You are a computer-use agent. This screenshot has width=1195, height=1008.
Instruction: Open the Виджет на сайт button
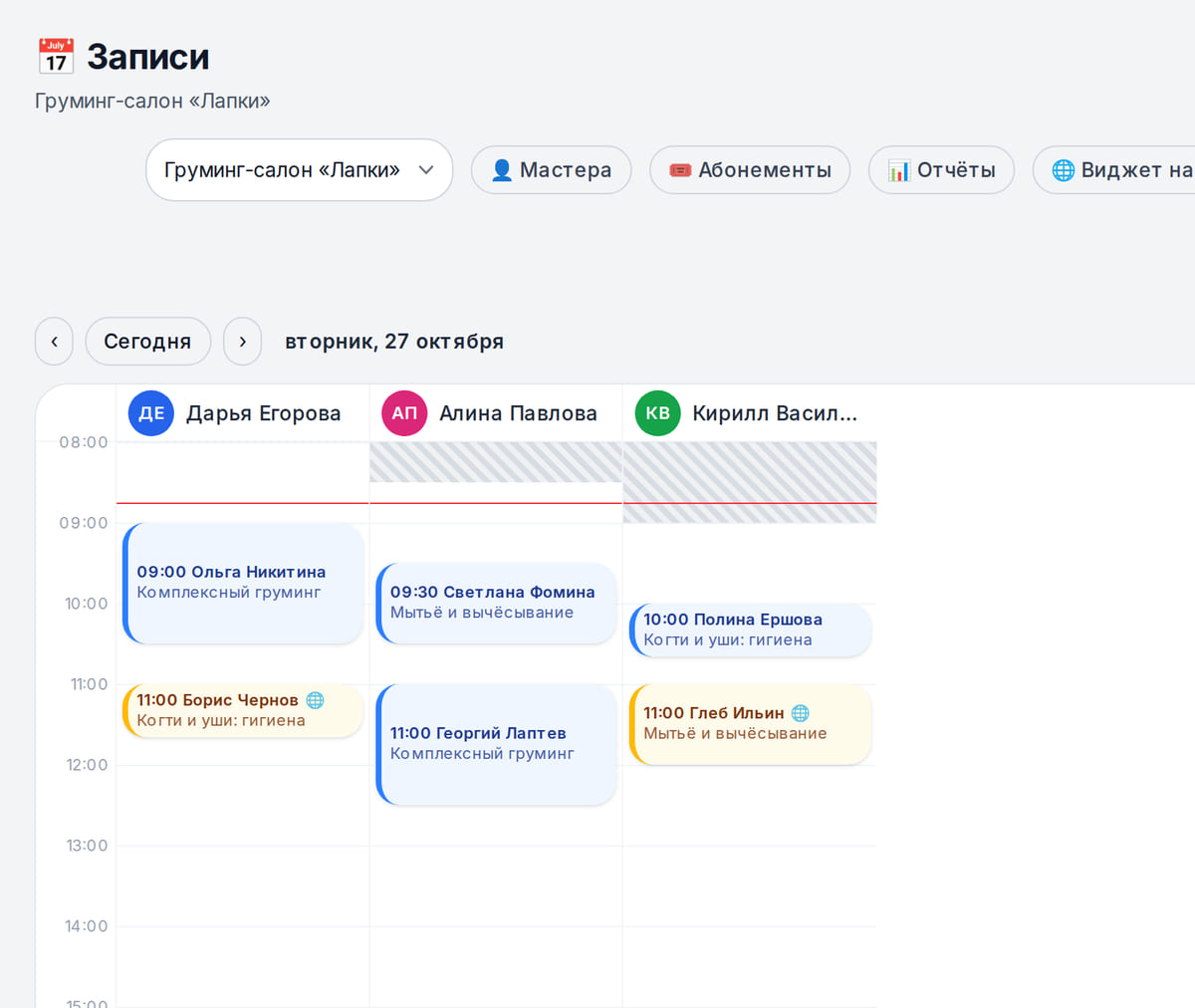pyautogui.click(x=1114, y=170)
